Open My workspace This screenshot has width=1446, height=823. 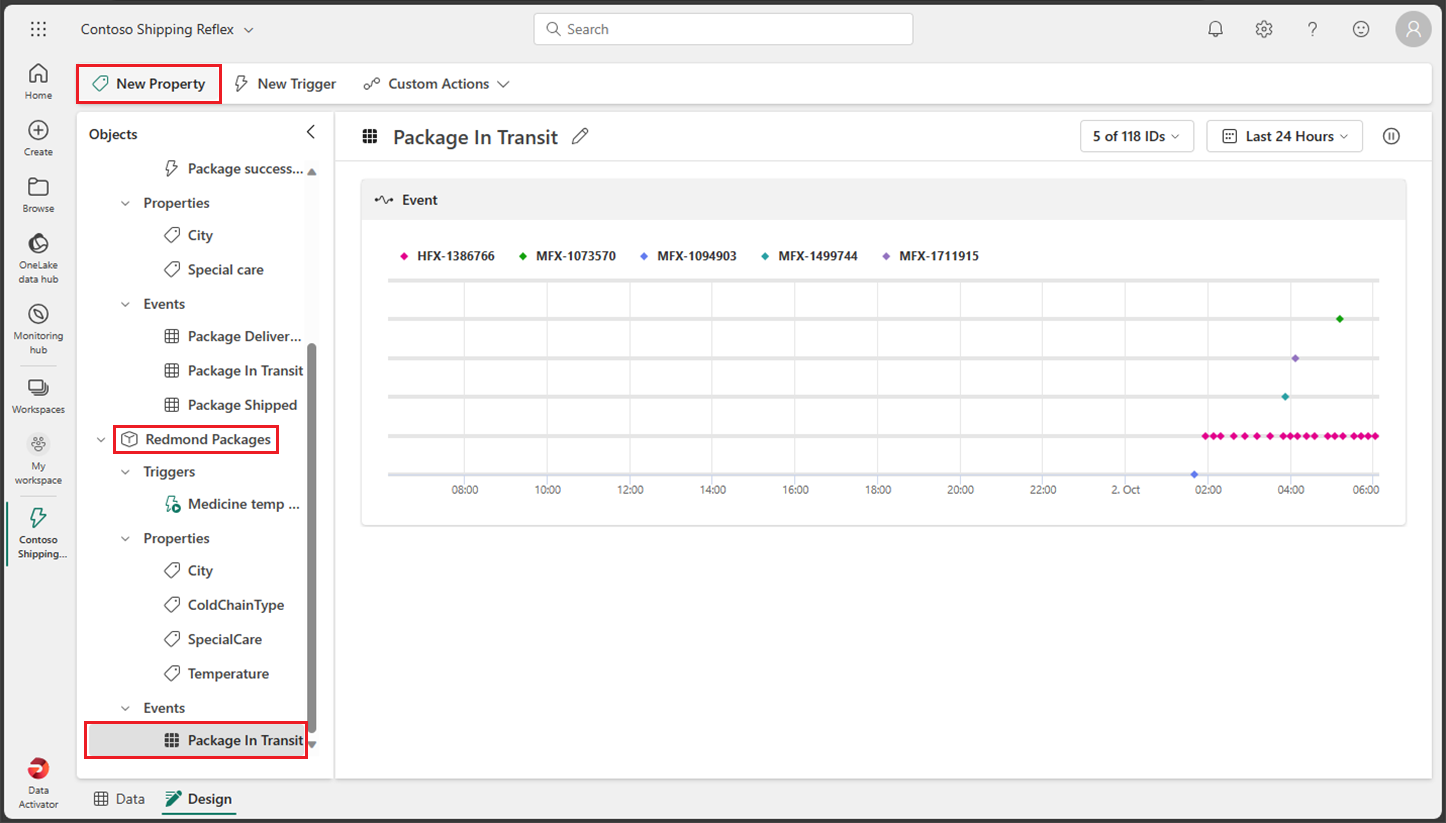click(x=38, y=459)
